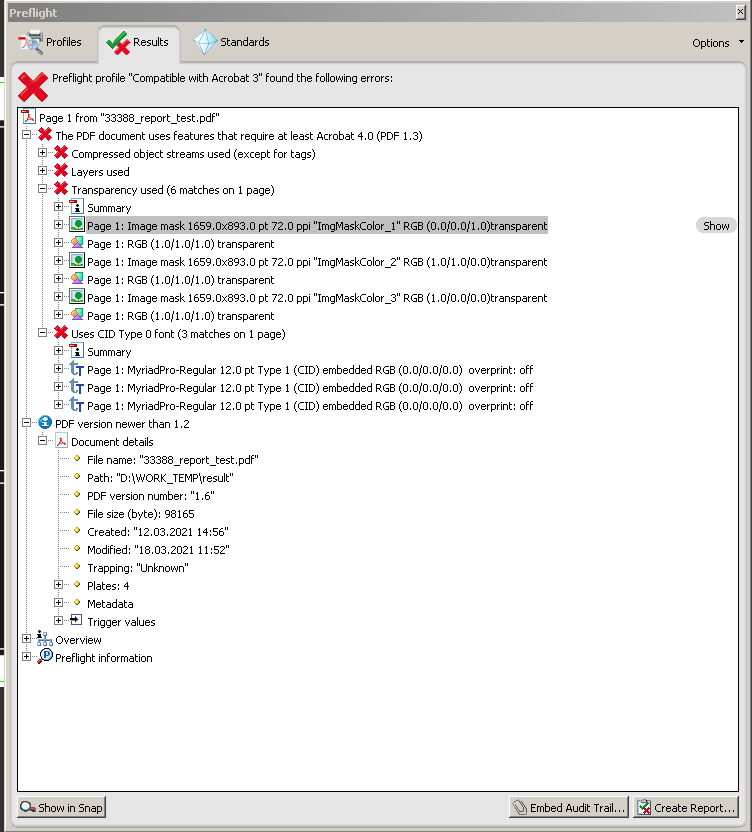Click Embed Audit Trail button
The height and width of the screenshot is (832, 752).
pyautogui.click(x=569, y=808)
